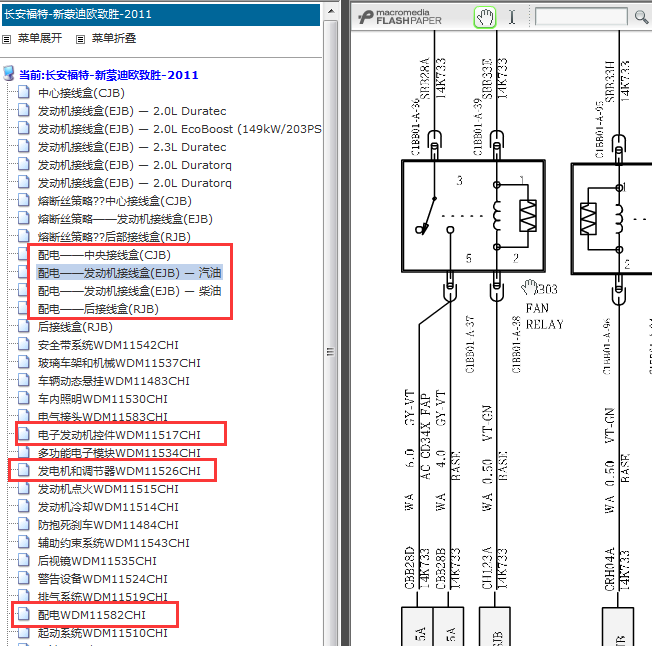This screenshot has height=646, width=652.
Task: Click page icon beside 警告设备WDM11524CHI
Action: coord(24,578)
